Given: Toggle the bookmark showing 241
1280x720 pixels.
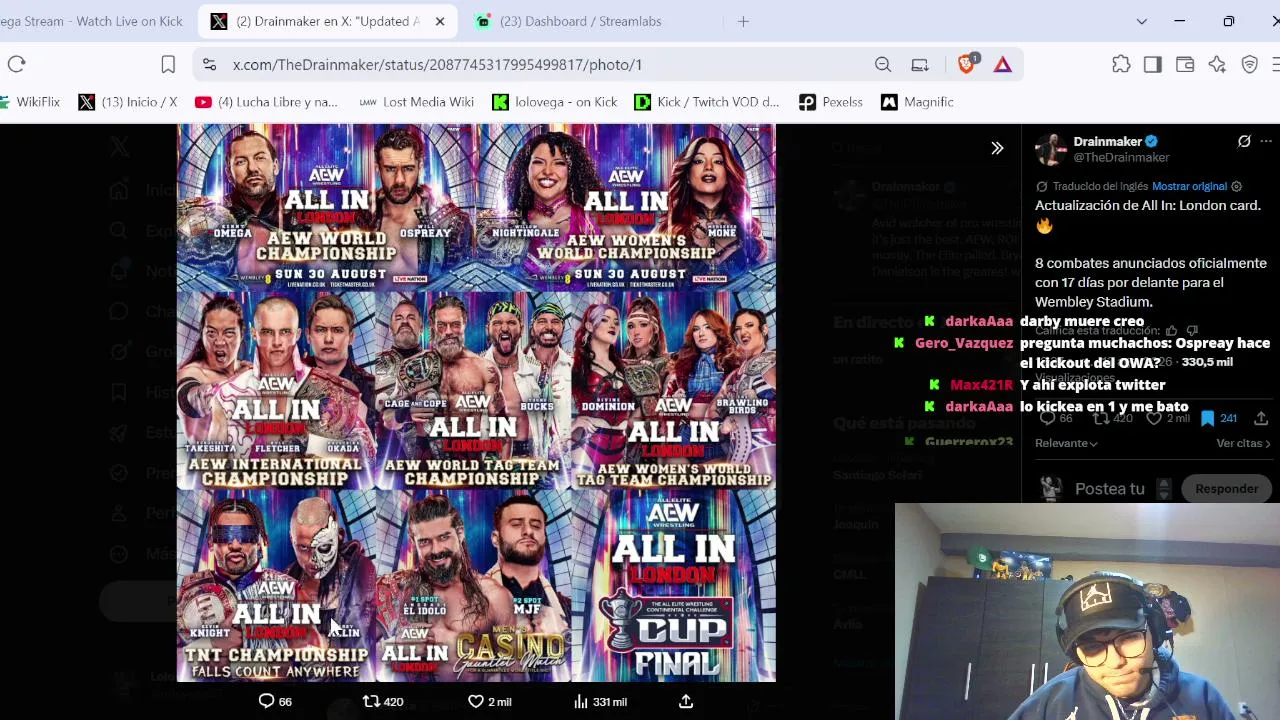Looking at the screenshot, I should coord(1218,419).
